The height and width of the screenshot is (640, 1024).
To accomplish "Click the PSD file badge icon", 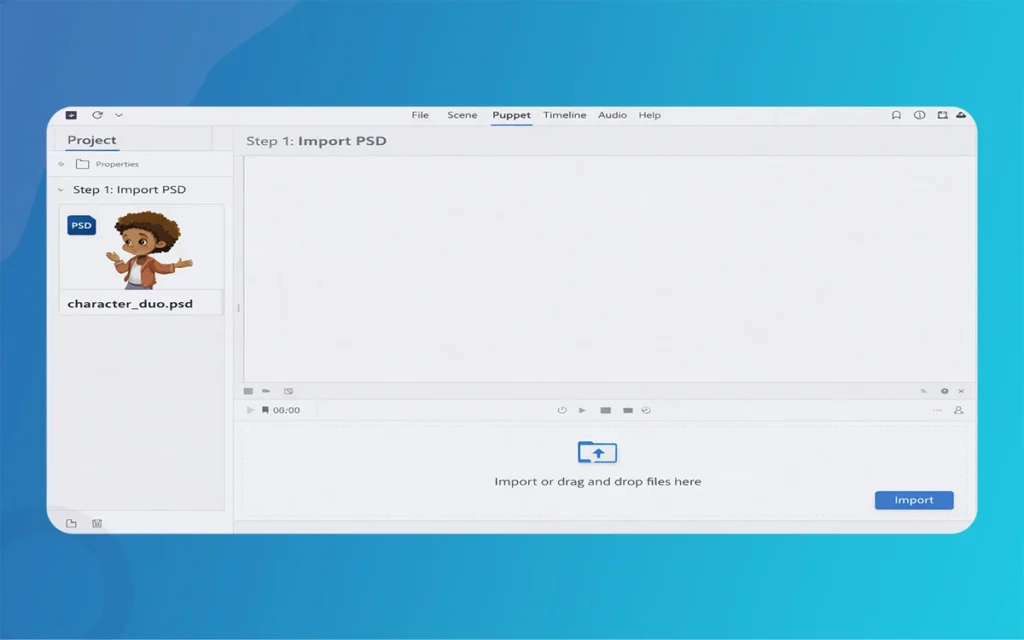I will 81,225.
